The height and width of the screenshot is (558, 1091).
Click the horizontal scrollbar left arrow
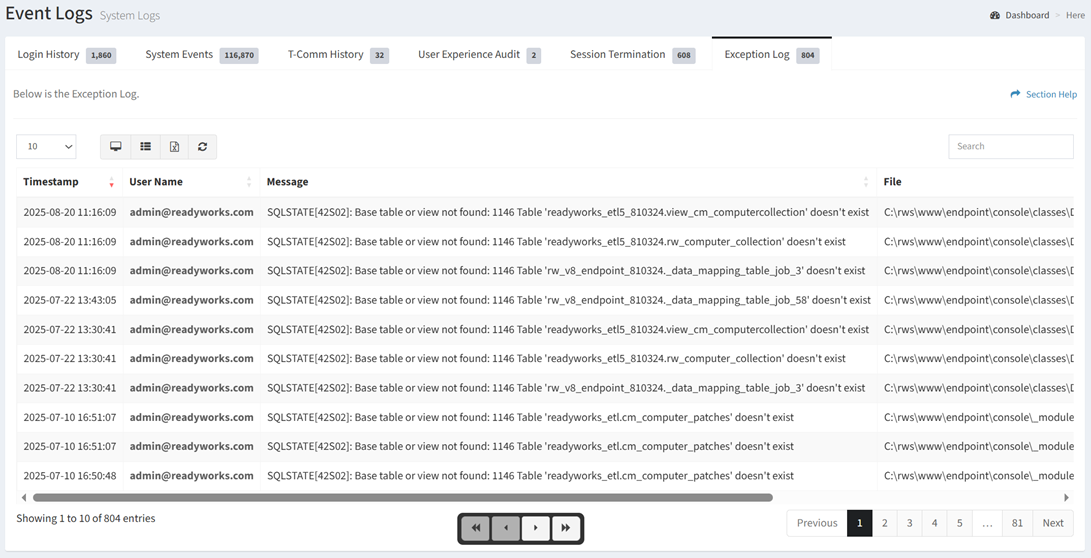[x=24, y=497]
